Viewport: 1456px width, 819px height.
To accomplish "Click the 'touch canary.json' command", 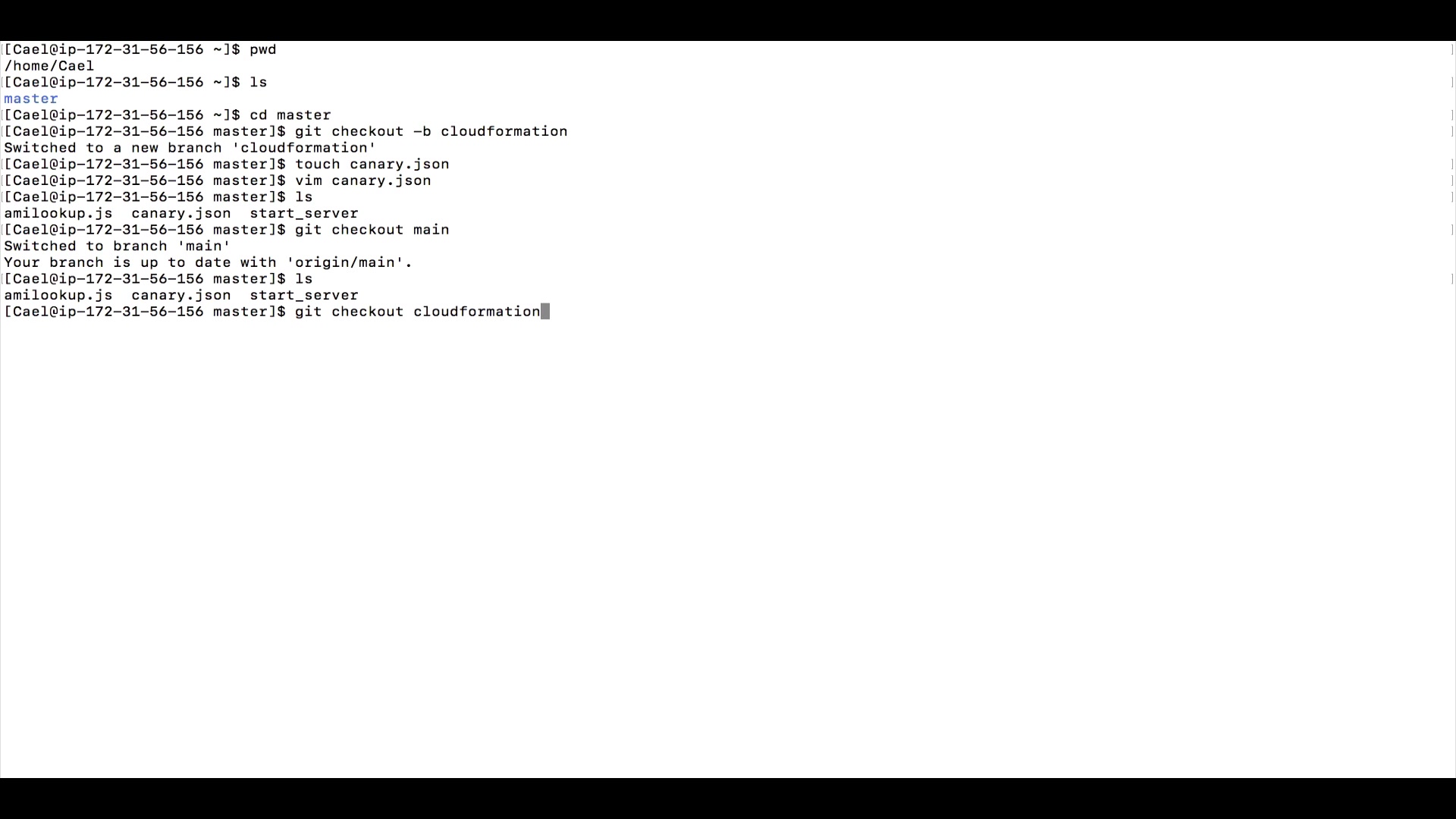I will click(x=372, y=165).
